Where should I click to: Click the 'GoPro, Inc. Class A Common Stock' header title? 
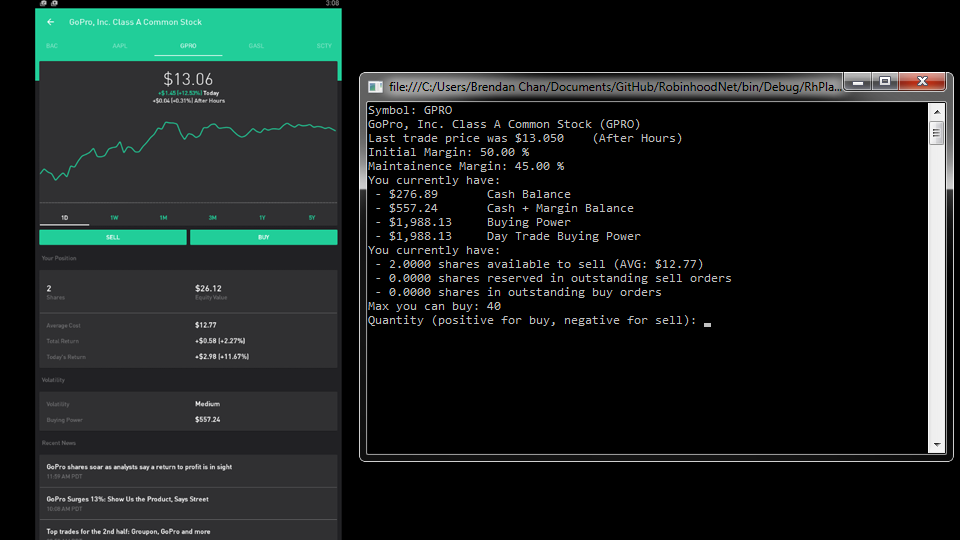coord(135,22)
